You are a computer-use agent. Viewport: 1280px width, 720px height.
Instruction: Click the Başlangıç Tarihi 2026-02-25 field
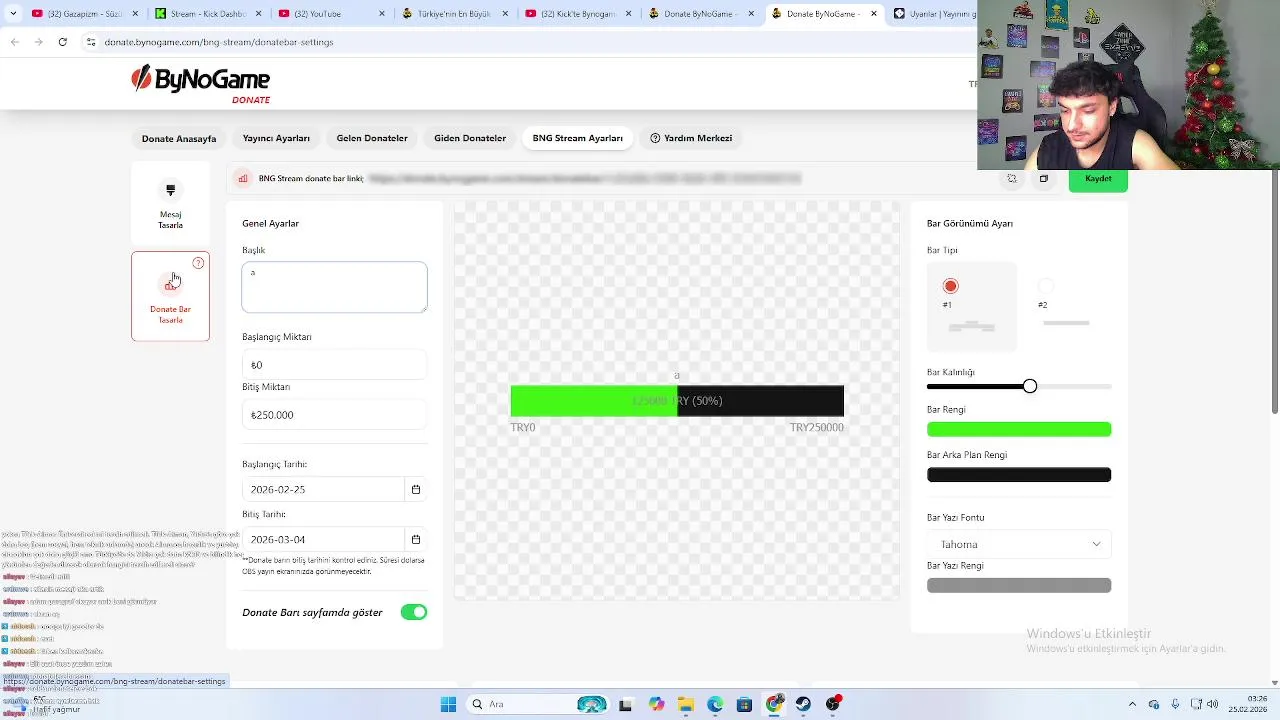coord(323,489)
